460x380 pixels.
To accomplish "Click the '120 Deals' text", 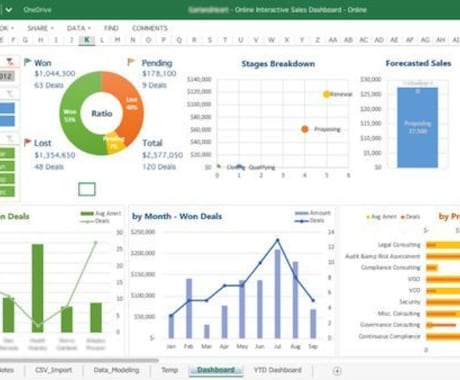I will click(x=159, y=167).
